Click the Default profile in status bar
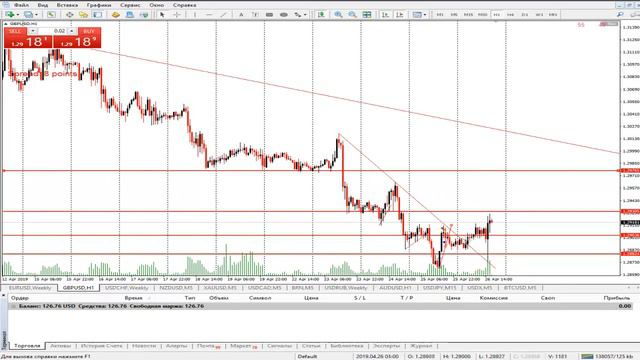Viewport: 640px width, 360px height. (x=307, y=356)
